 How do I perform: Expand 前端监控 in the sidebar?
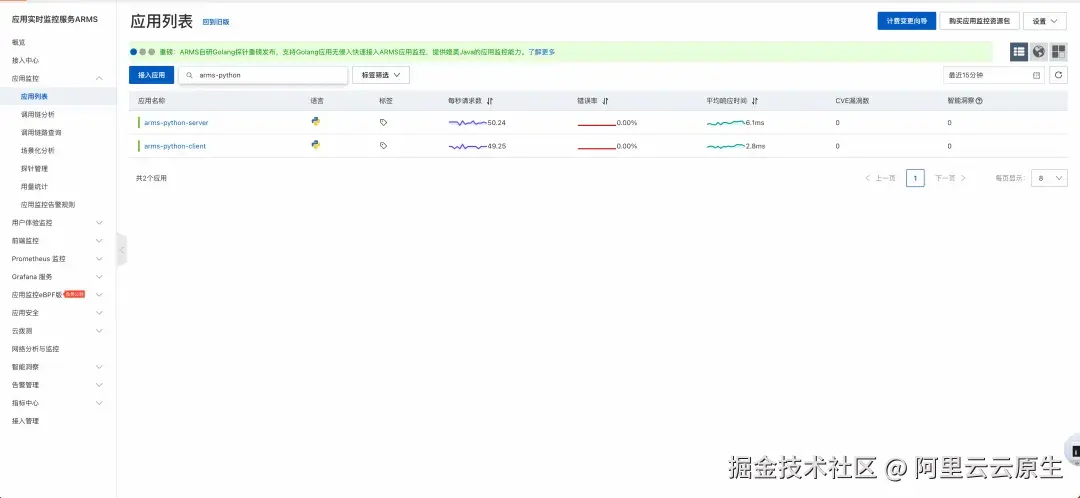point(98,240)
